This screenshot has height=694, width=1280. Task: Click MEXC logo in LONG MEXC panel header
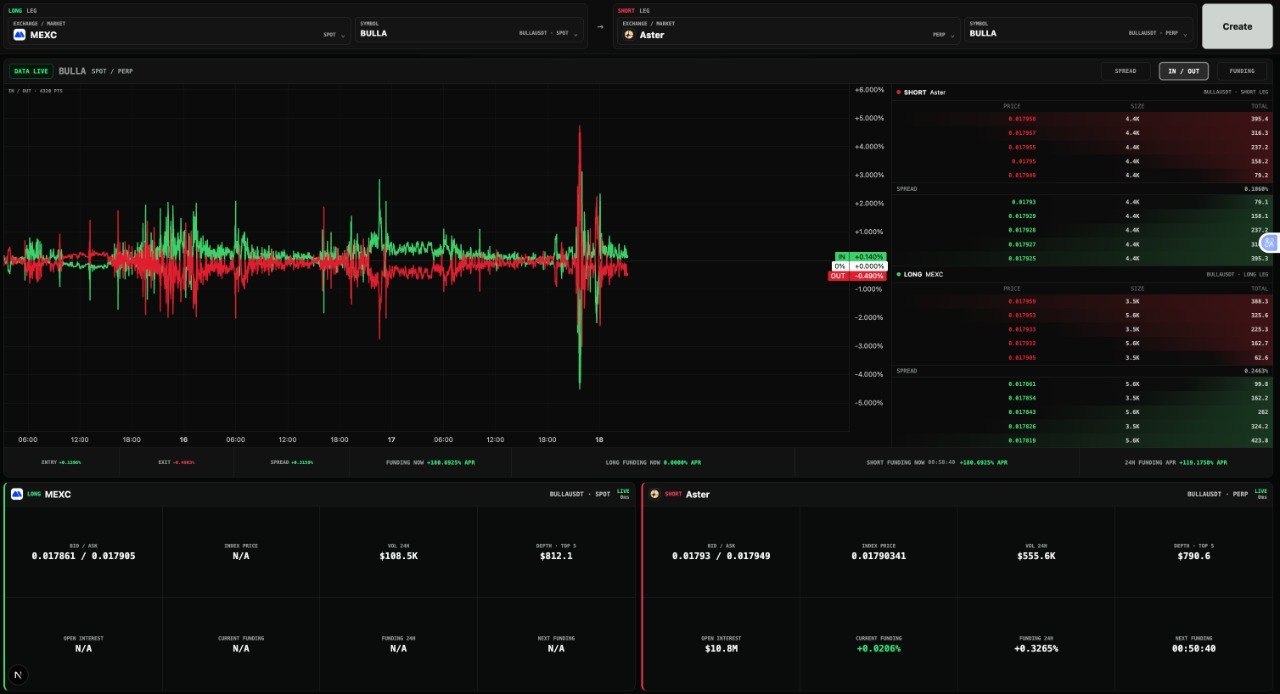[17, 494]
